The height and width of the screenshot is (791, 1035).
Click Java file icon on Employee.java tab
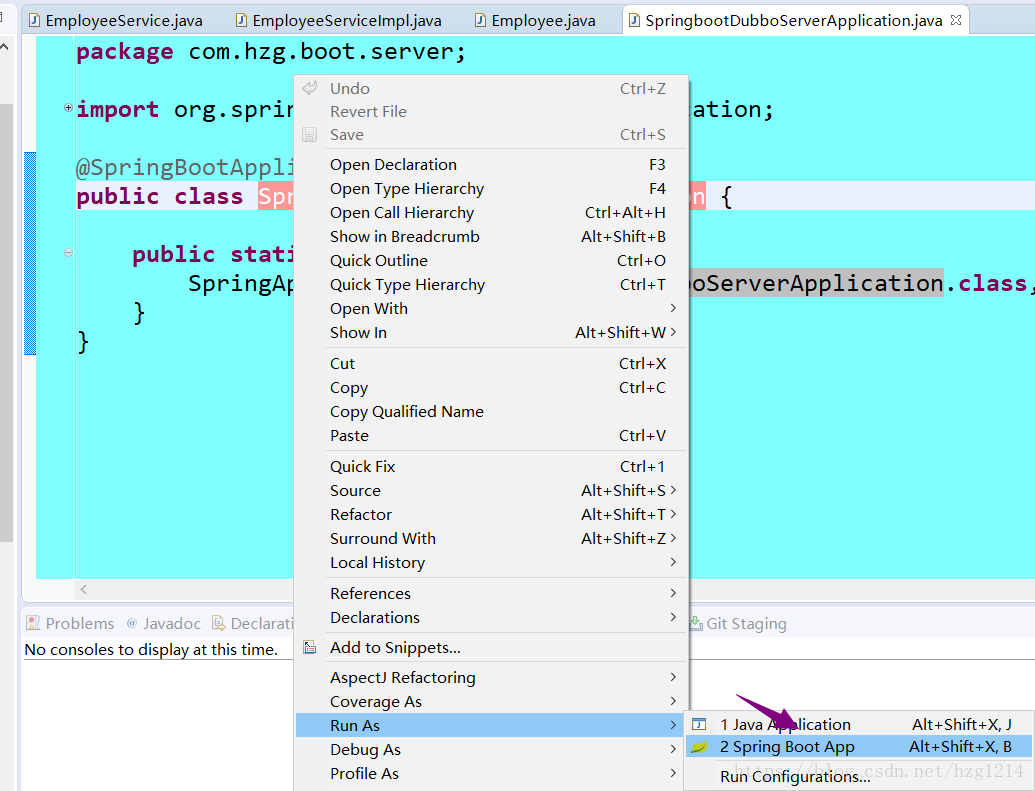click(x=481, y=20)
